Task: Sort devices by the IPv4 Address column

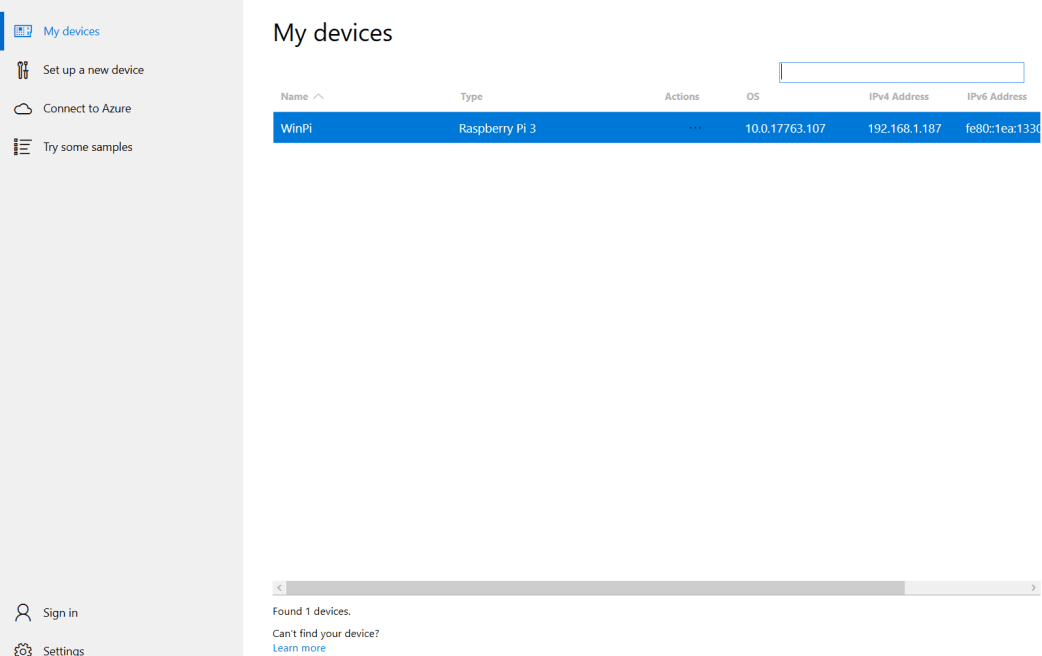Action: (x=898, y=96)
